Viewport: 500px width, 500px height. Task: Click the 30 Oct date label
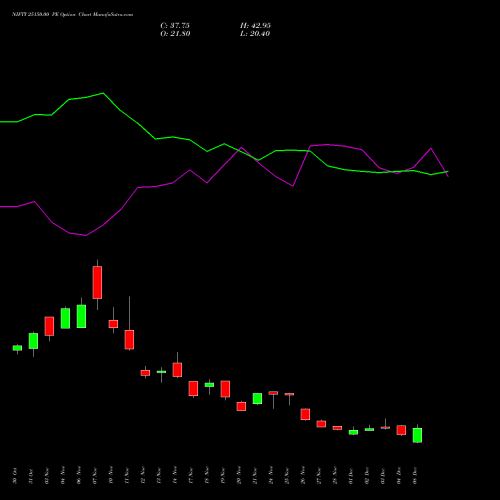15,476
